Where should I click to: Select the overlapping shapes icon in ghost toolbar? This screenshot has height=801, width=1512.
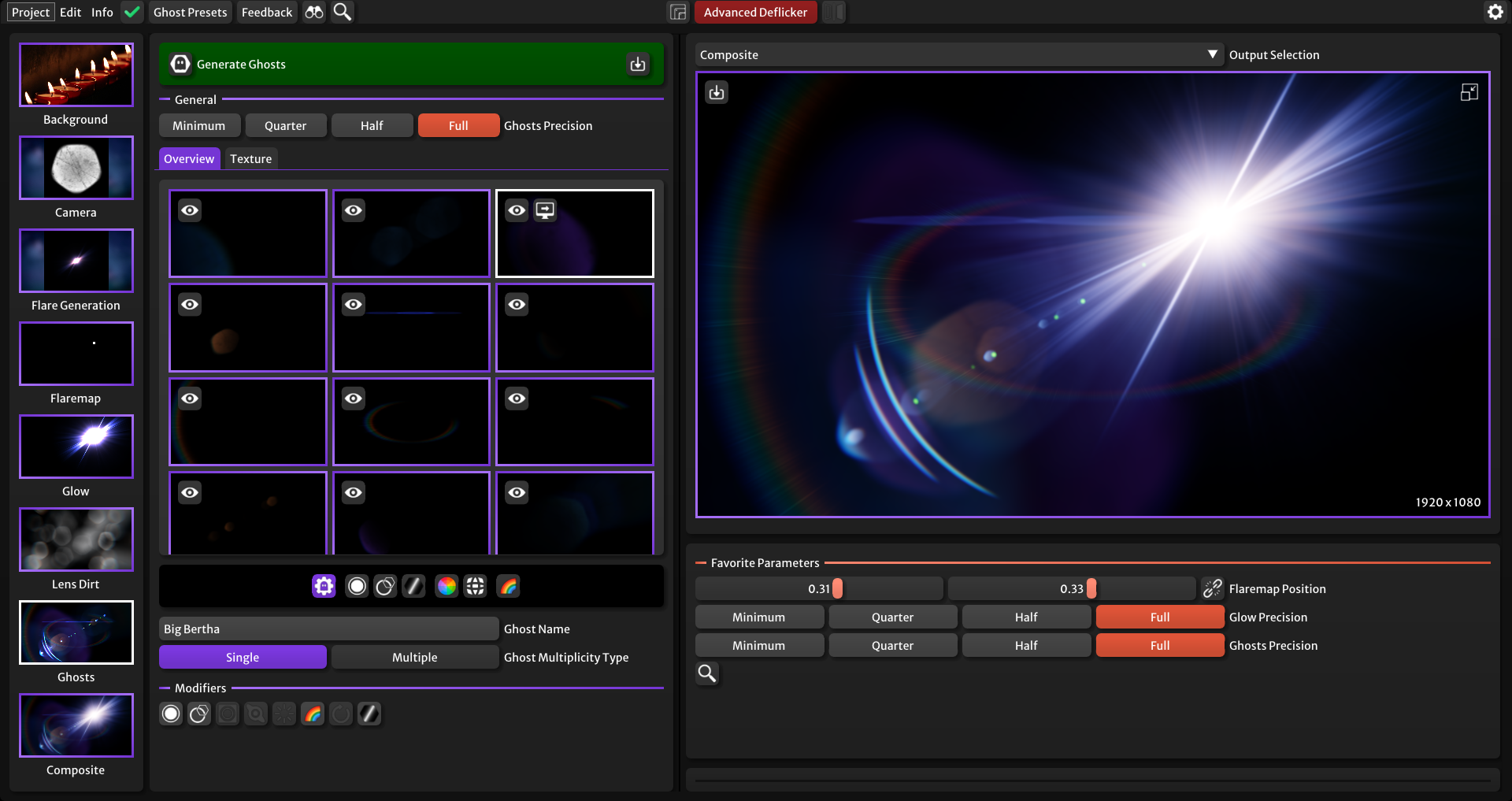click(x=385, y=586)
